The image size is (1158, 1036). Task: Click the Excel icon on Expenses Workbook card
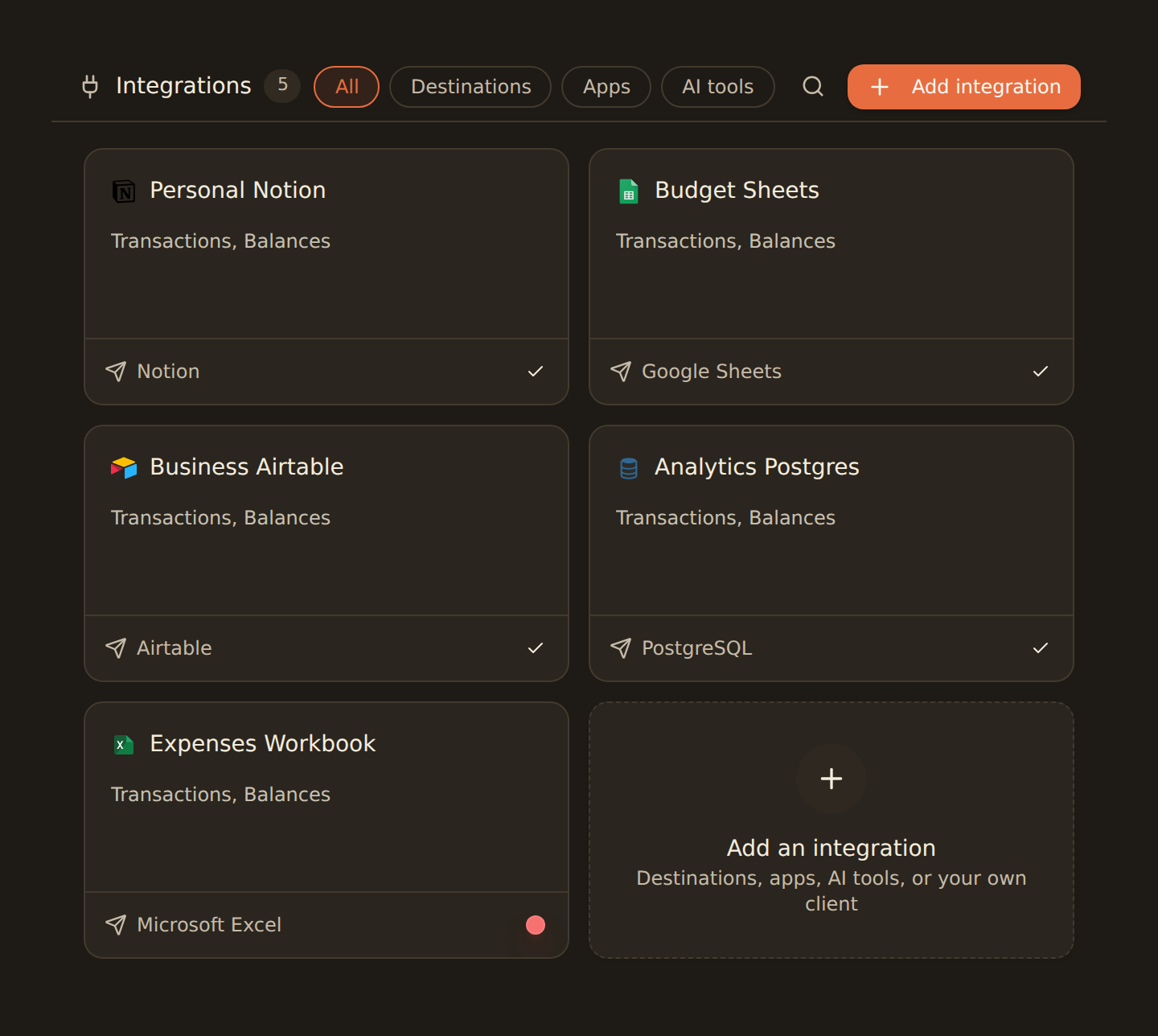click(x=124, y=745)
